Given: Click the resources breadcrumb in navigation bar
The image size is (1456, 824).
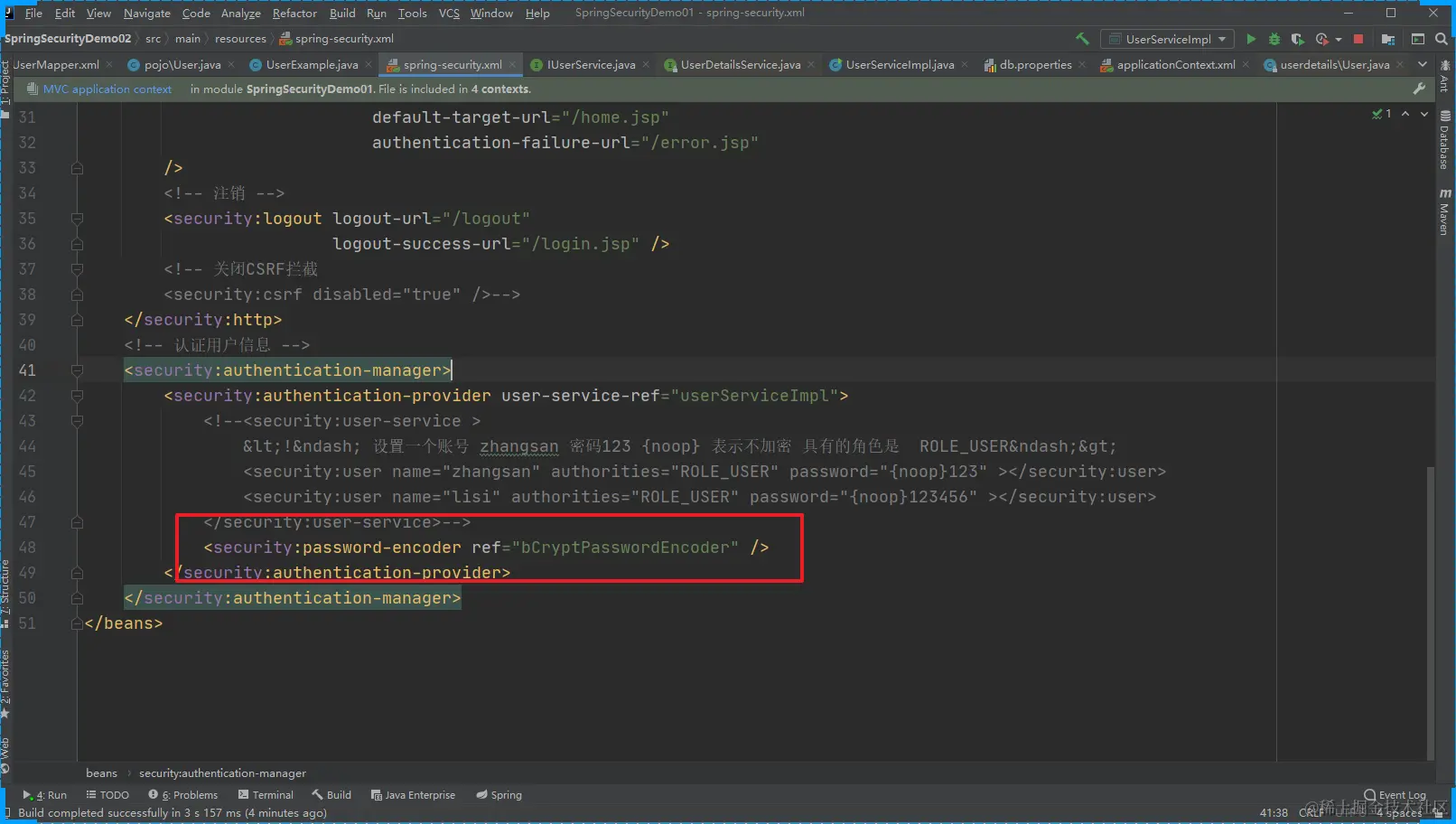Looking at the screenshot, I should 240,39.
